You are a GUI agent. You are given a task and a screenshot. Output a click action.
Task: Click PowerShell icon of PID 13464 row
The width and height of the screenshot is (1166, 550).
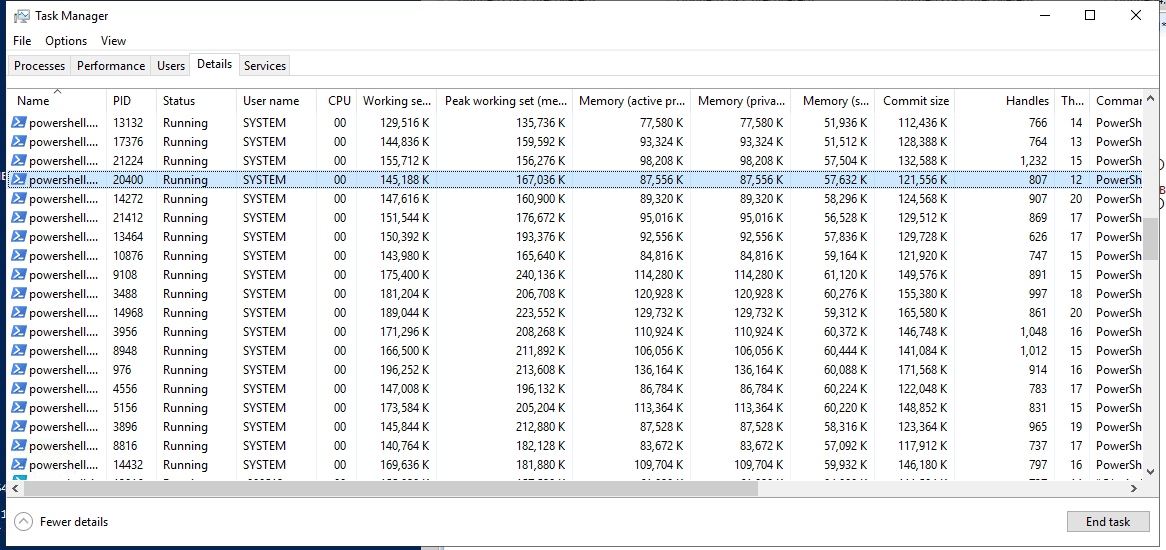[19, 236]
